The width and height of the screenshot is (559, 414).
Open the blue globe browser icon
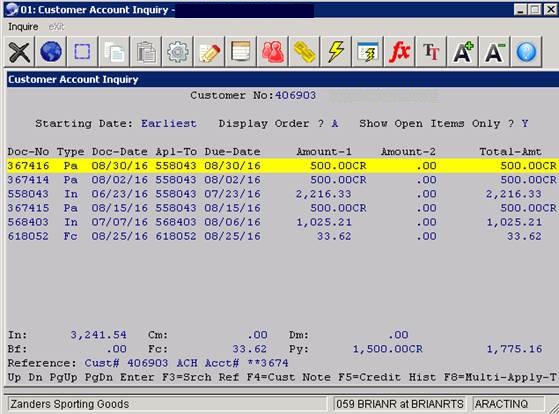pyautogui.click(x=51, y=52)
